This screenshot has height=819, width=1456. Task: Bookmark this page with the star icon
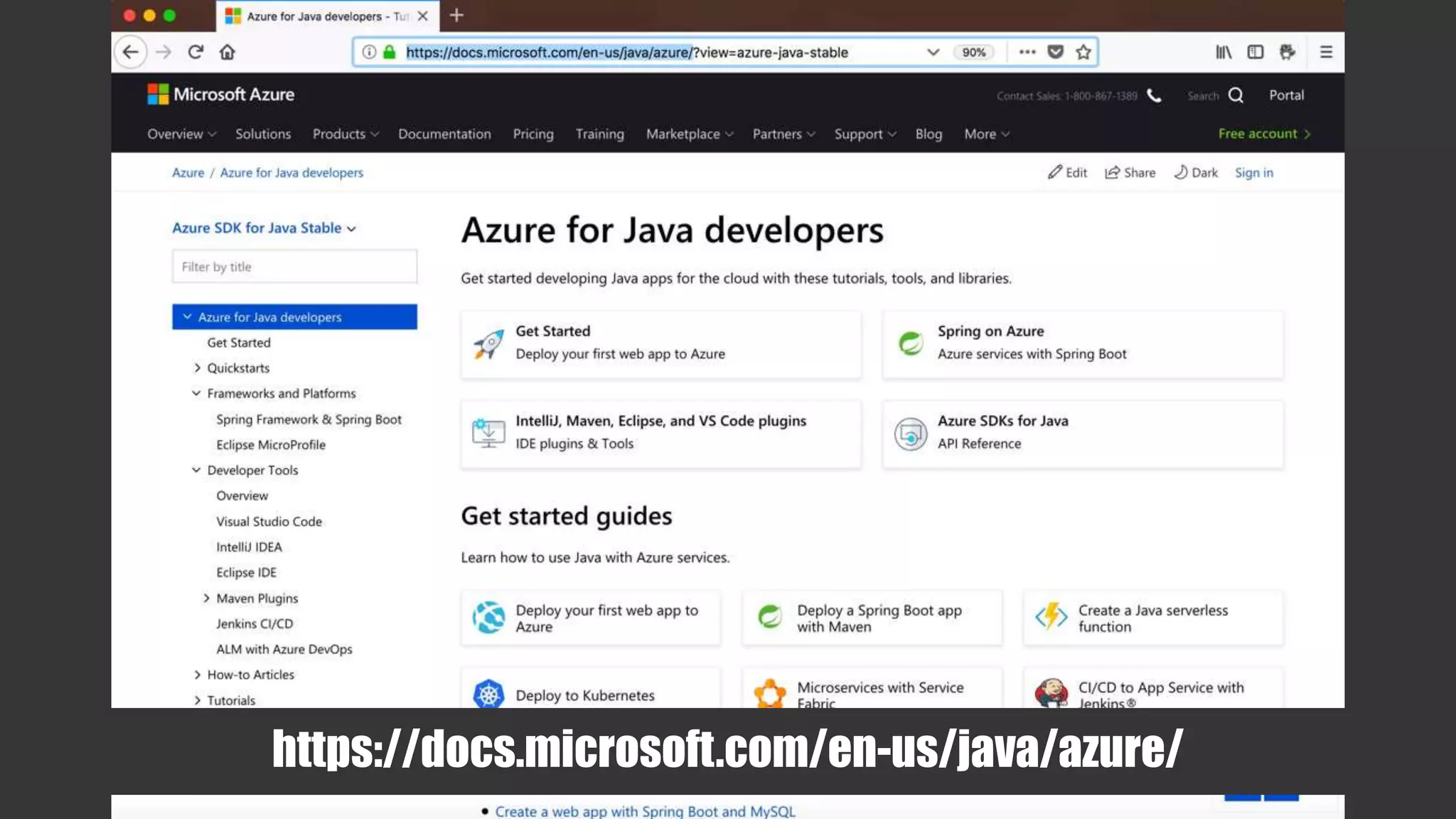(1083, 52)
